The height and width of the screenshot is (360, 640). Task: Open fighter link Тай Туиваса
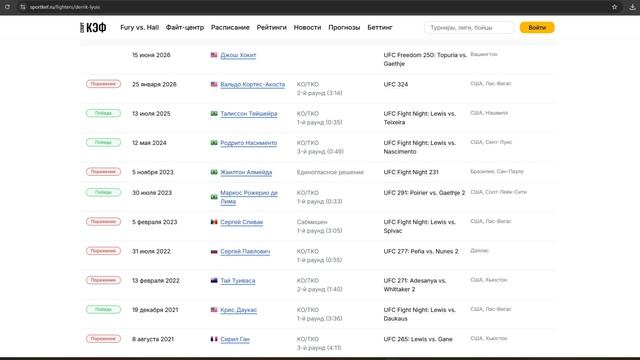click(238, 281)
